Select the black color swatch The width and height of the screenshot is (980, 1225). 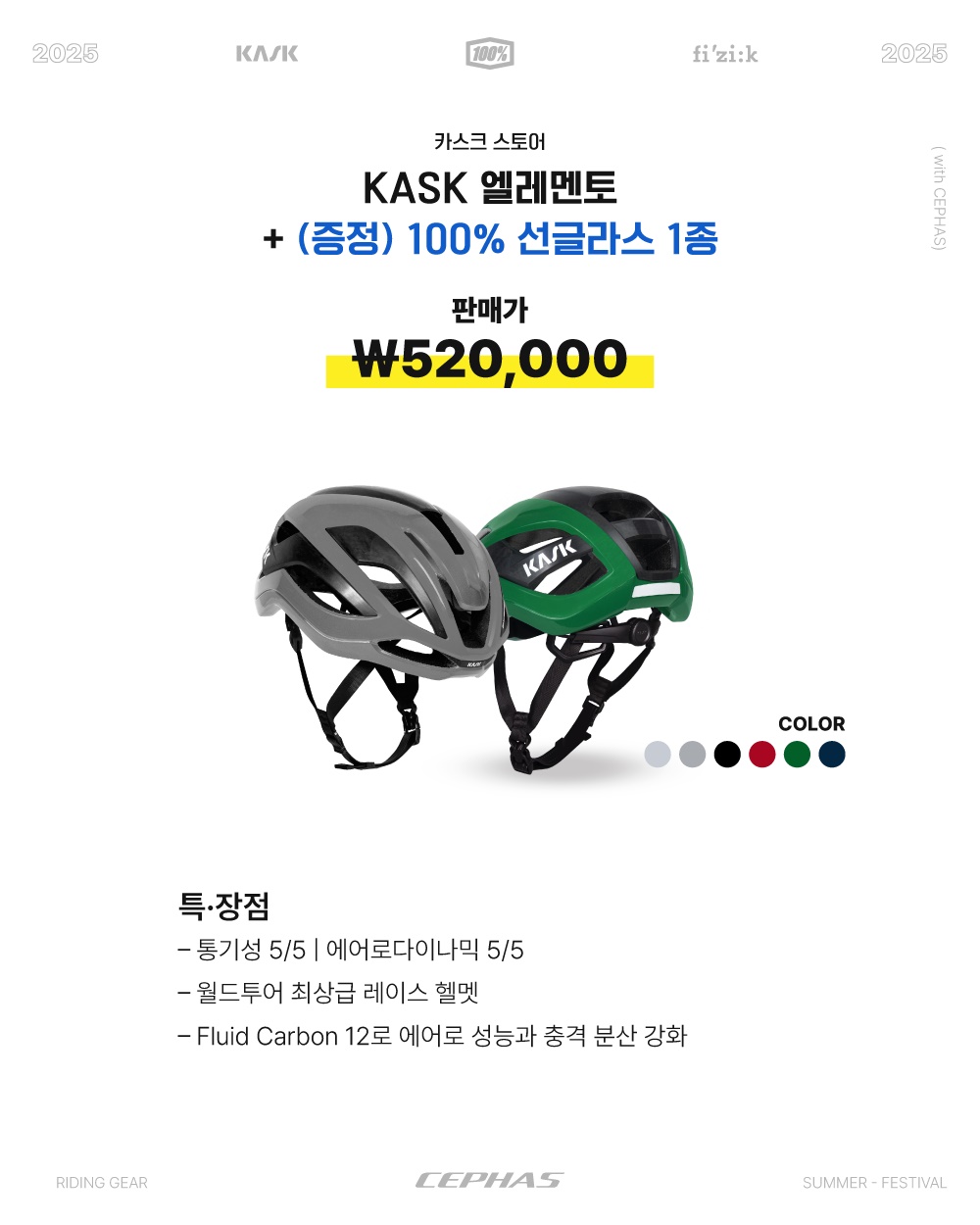[727, 754]
